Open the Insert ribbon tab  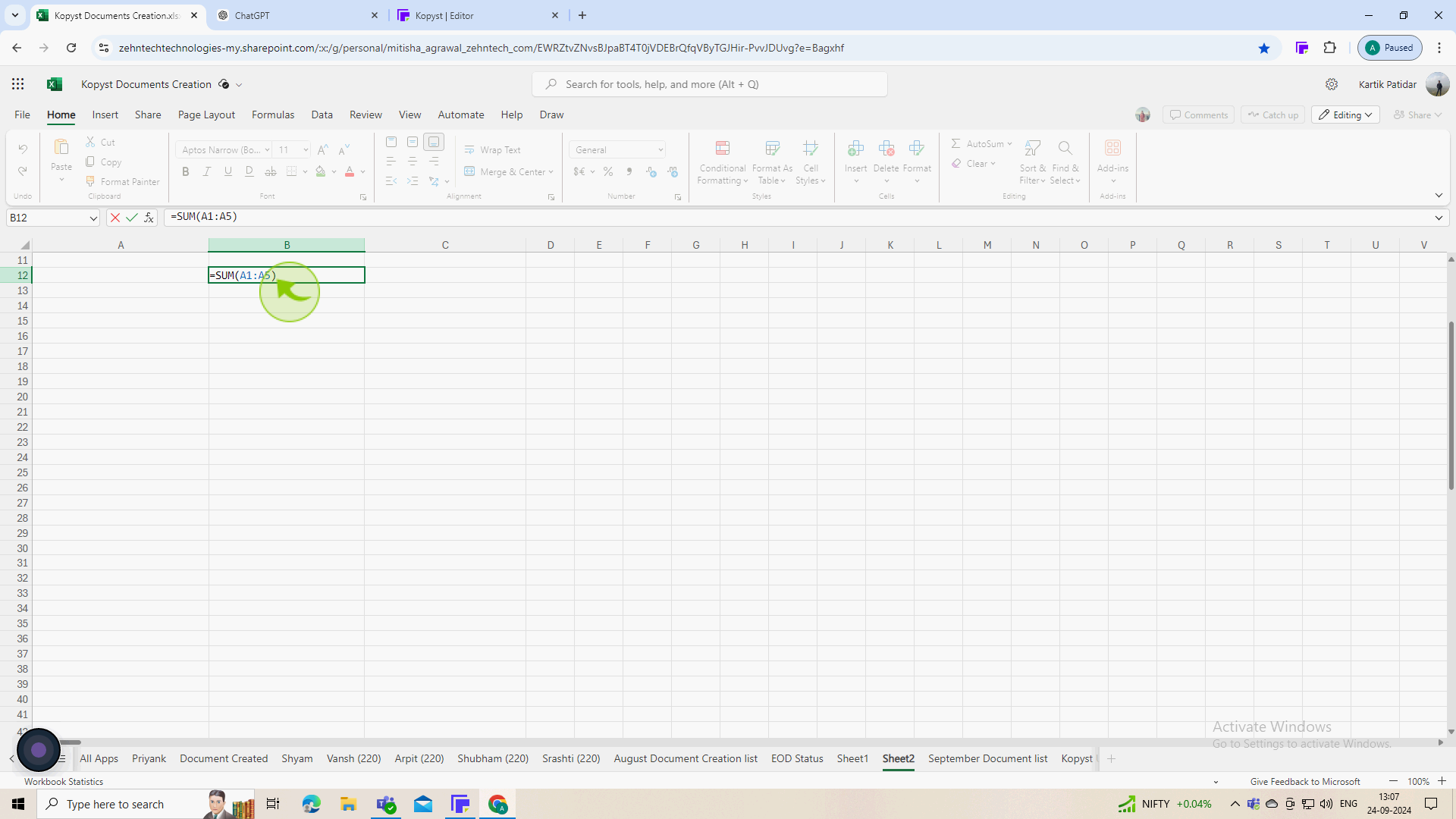click(x=105, y=115)
